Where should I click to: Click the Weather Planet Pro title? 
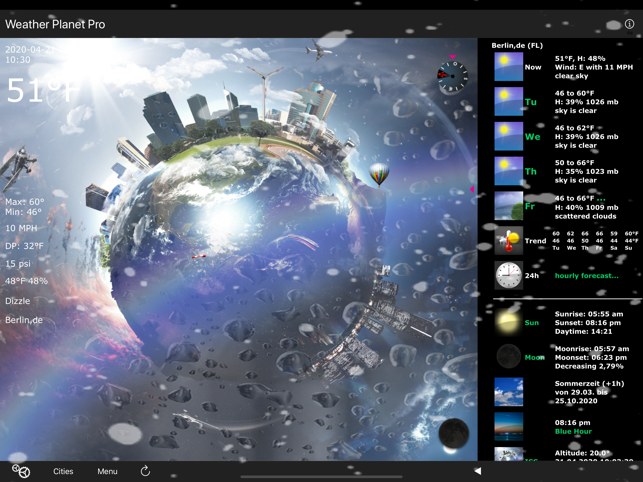tap(55, 24)
